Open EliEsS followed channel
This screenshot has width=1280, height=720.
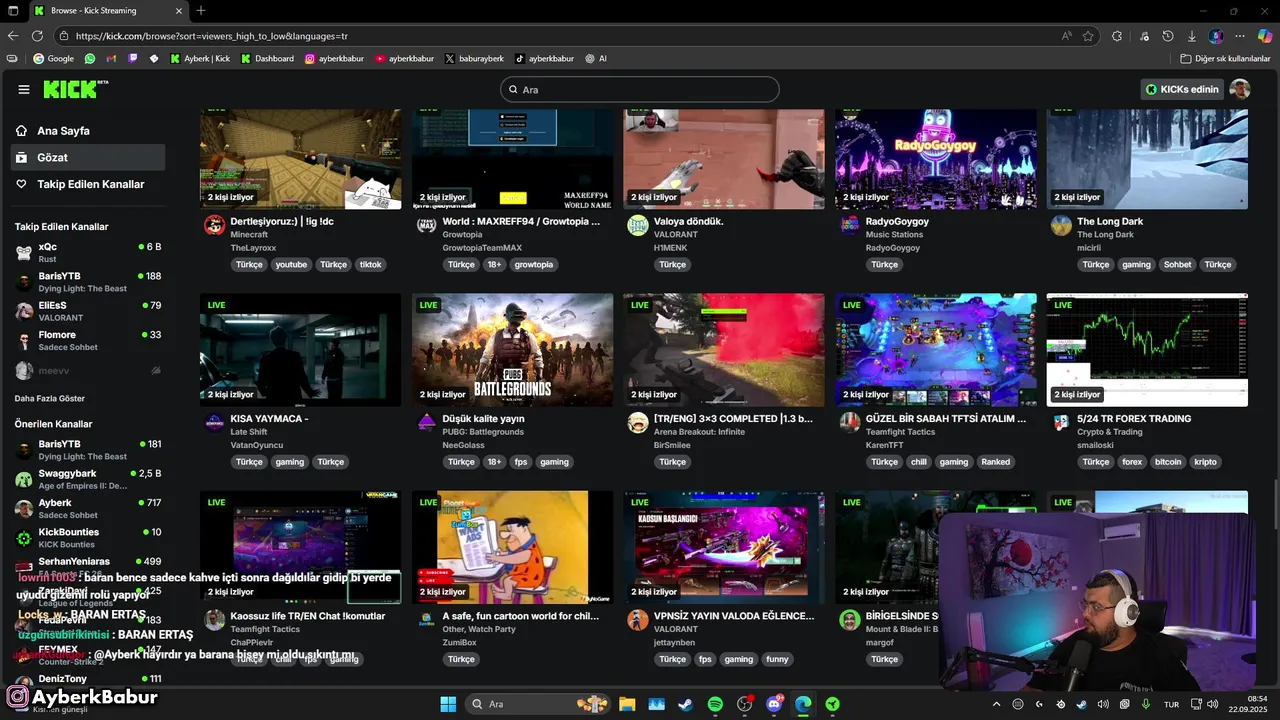pos(88,311)
